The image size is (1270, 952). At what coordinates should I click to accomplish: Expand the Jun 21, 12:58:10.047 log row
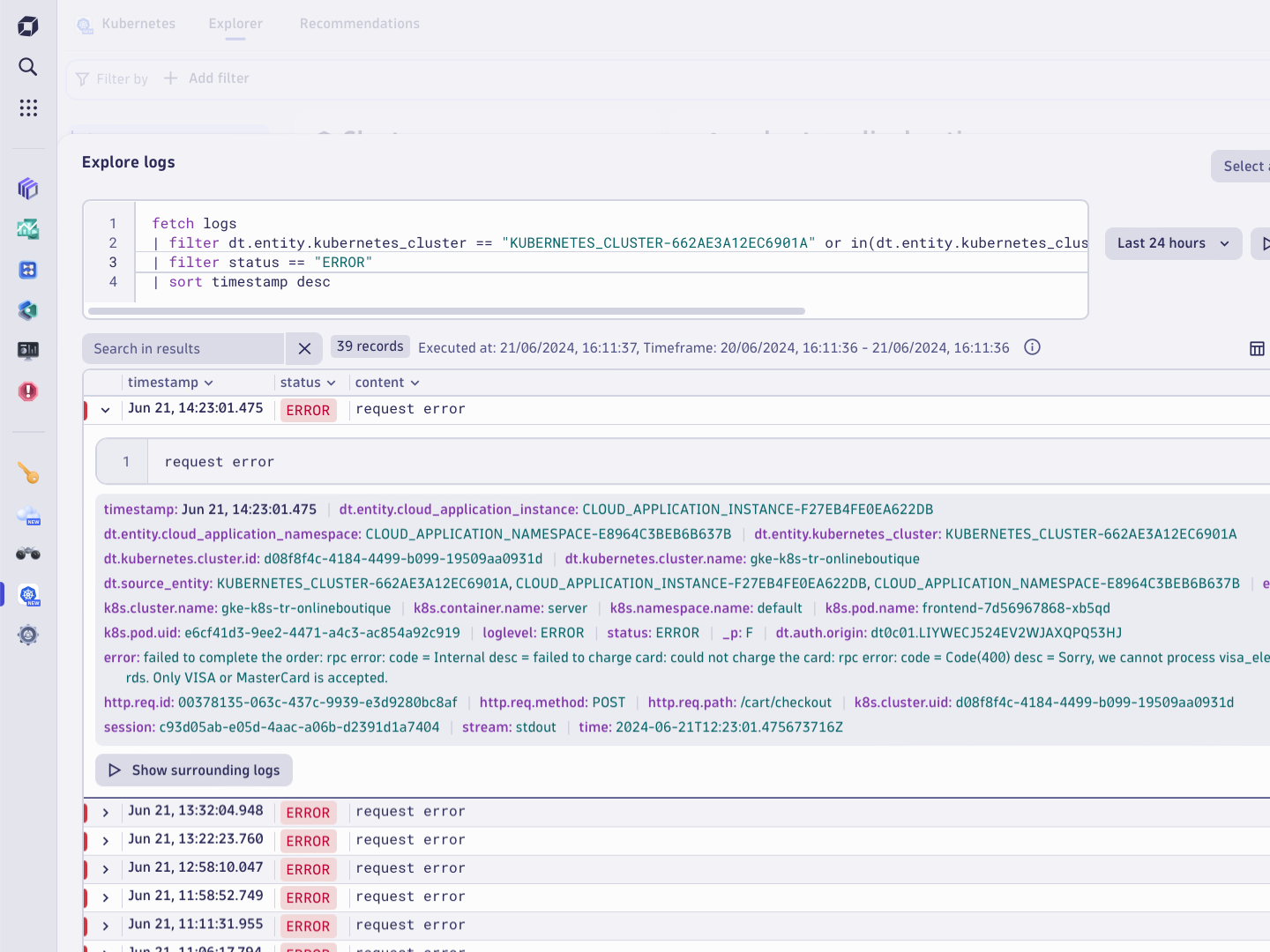106,869
